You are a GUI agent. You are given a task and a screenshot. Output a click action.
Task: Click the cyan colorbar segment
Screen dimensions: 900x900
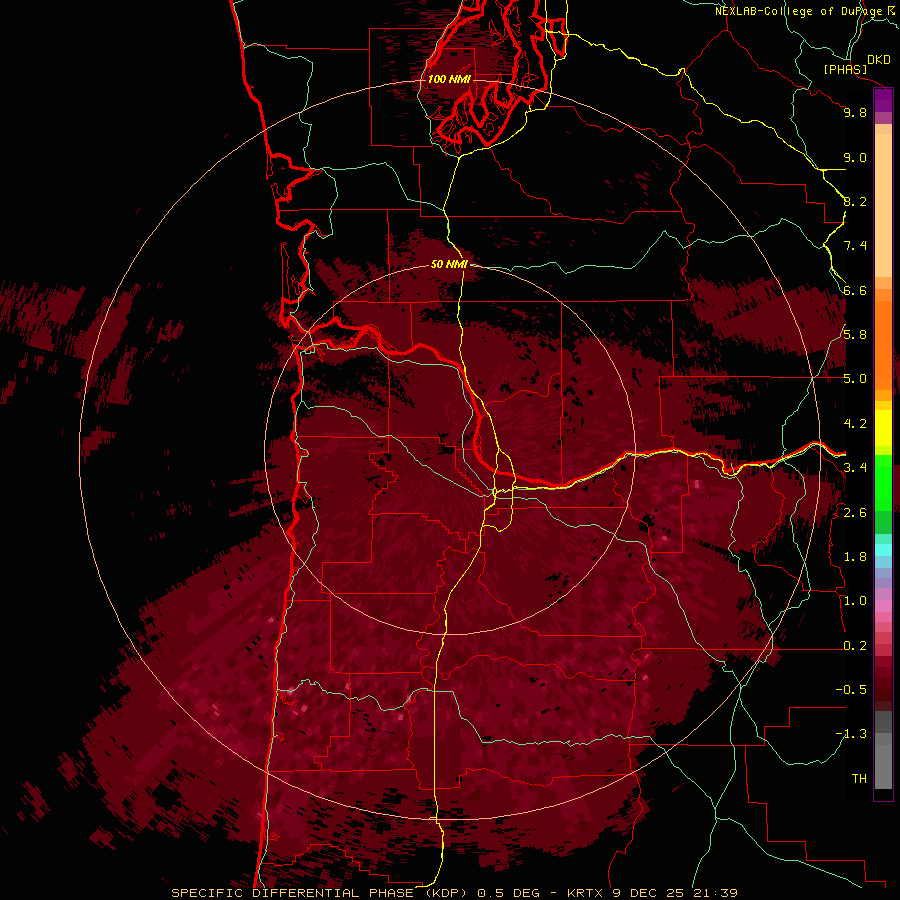(883, 550)
